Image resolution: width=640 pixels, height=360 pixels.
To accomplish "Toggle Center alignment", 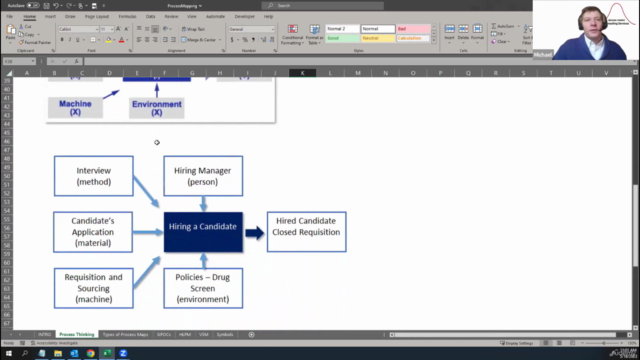I will [x=147, y=40].
